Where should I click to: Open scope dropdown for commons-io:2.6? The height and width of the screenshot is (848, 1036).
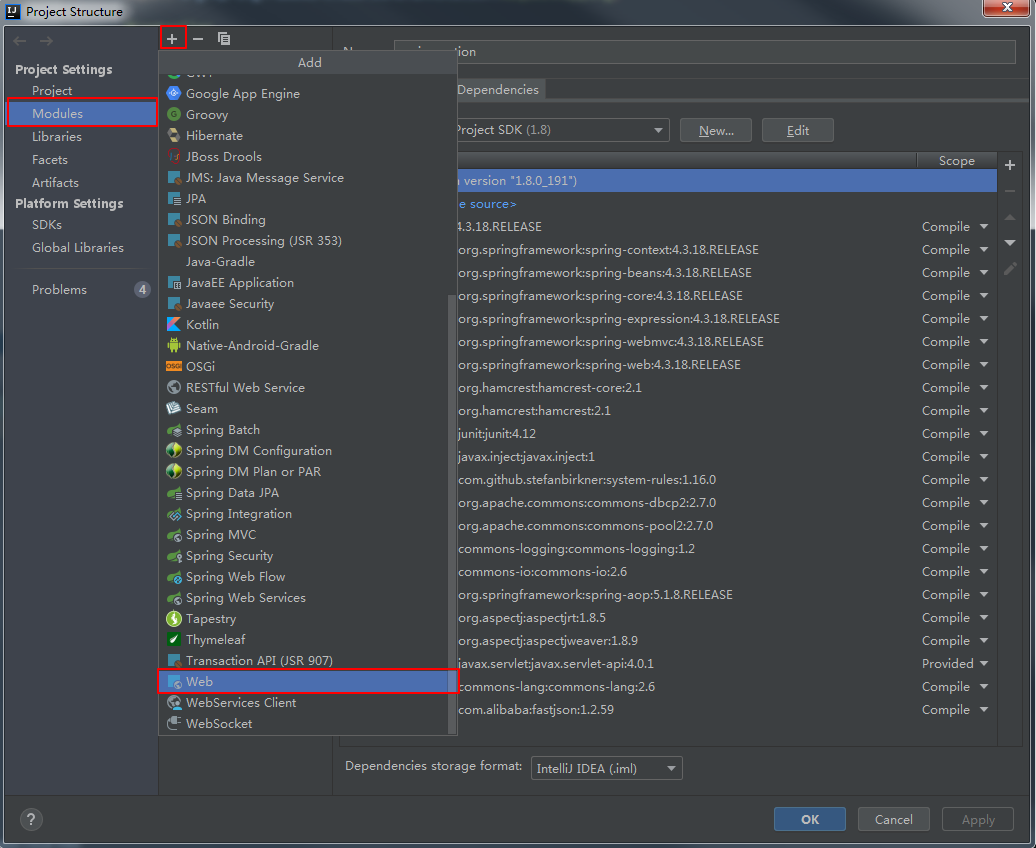[984, 572]
